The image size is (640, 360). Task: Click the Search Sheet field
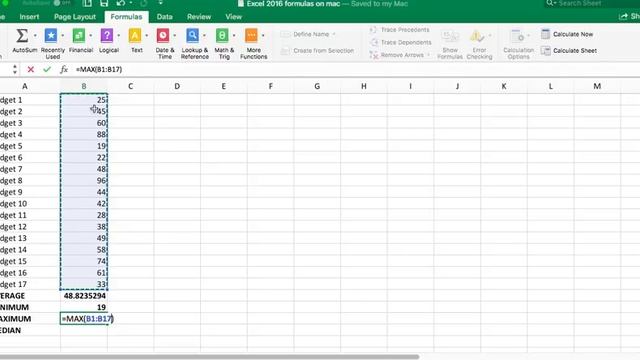coord(593,4)
